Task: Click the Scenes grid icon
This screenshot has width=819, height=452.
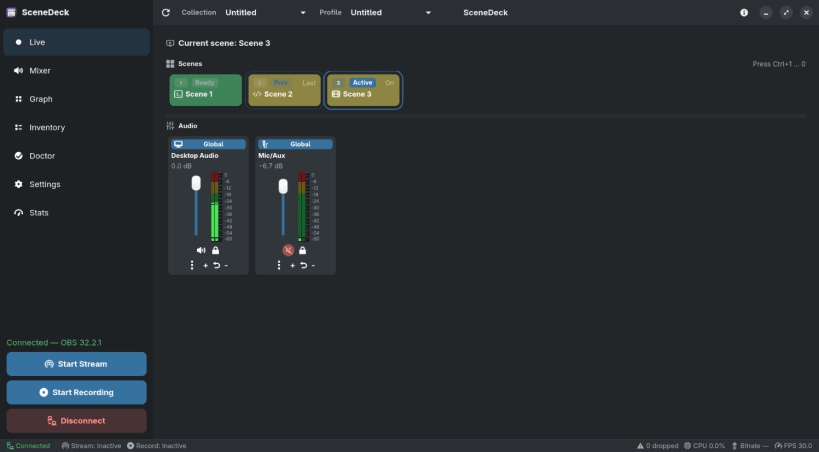Action: [170, 64]
